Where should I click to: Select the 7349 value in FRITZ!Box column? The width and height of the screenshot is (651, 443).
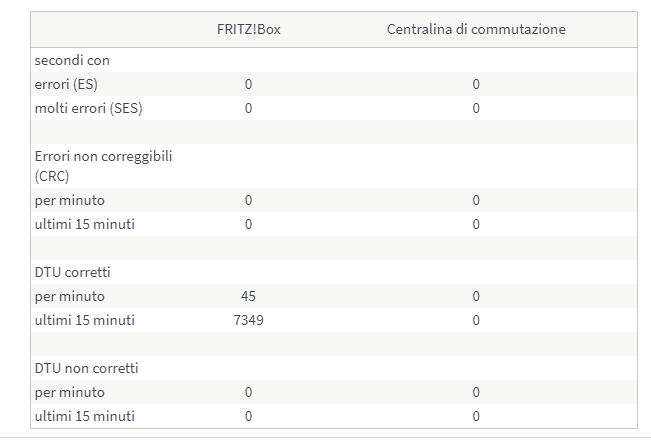point(248,320)
